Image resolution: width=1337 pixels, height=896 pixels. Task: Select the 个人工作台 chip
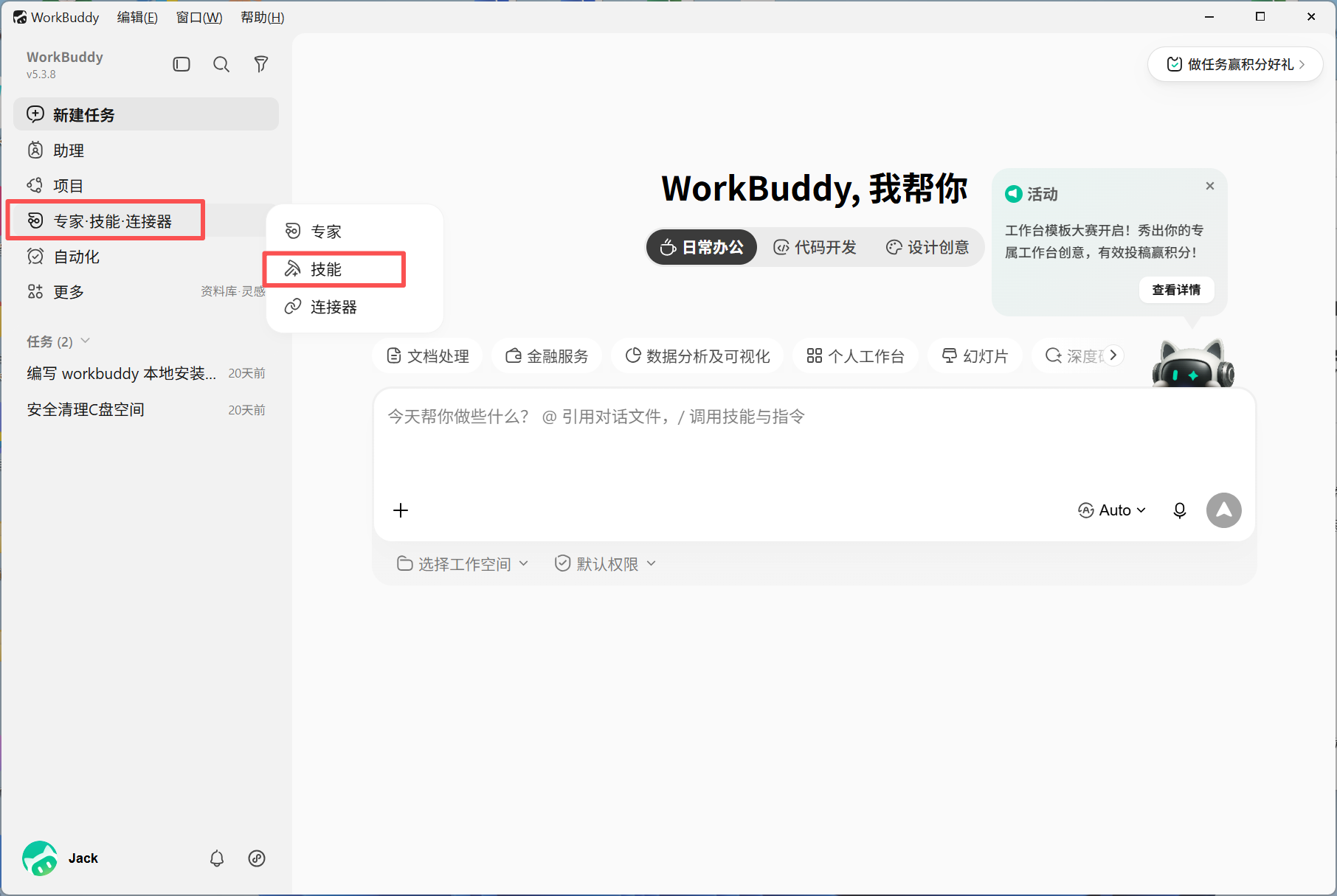click(x=856, y=356)
